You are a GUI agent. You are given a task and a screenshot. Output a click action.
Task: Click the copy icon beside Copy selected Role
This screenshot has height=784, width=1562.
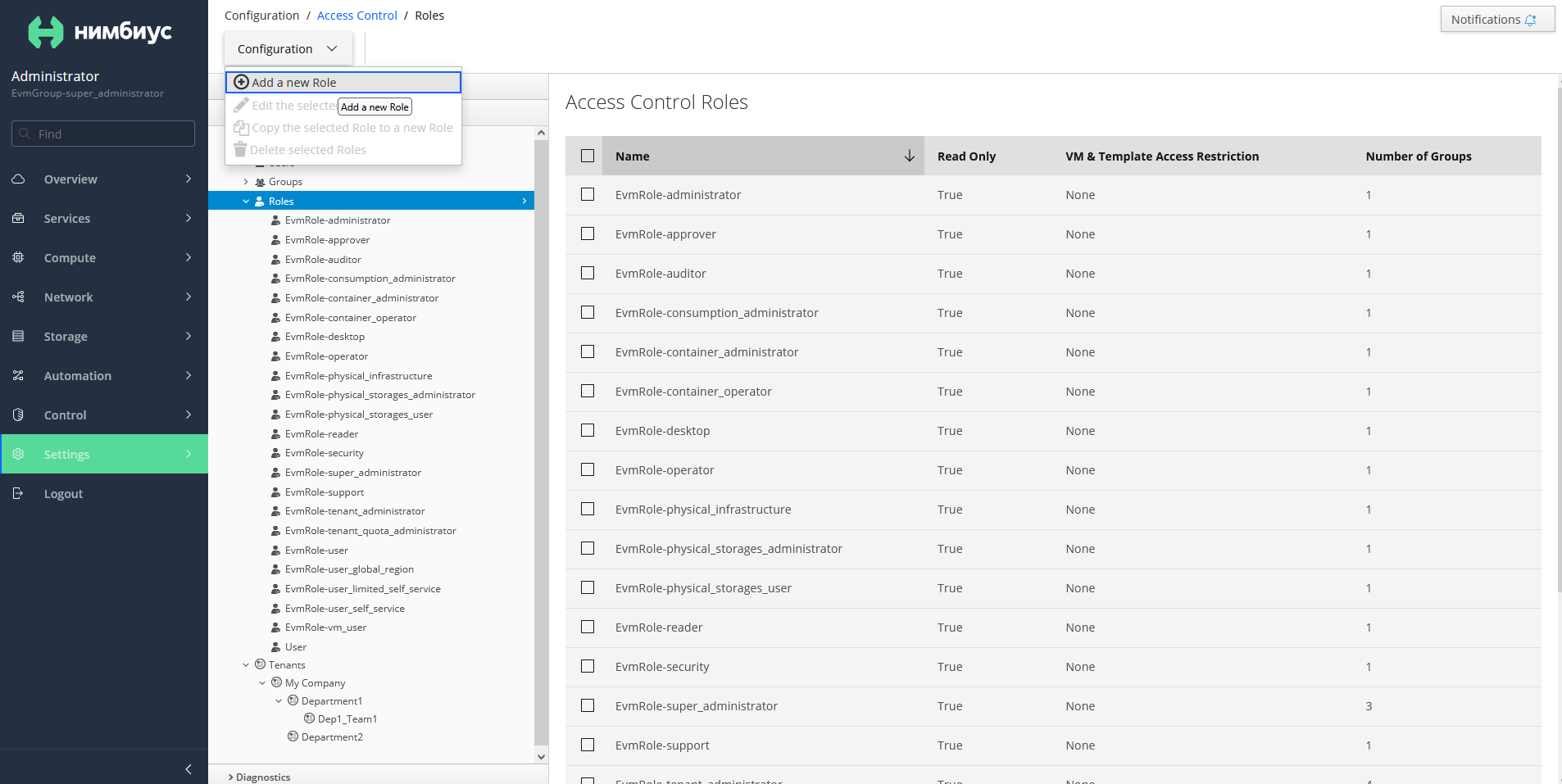pyautogui.click(x=241, y=128)
